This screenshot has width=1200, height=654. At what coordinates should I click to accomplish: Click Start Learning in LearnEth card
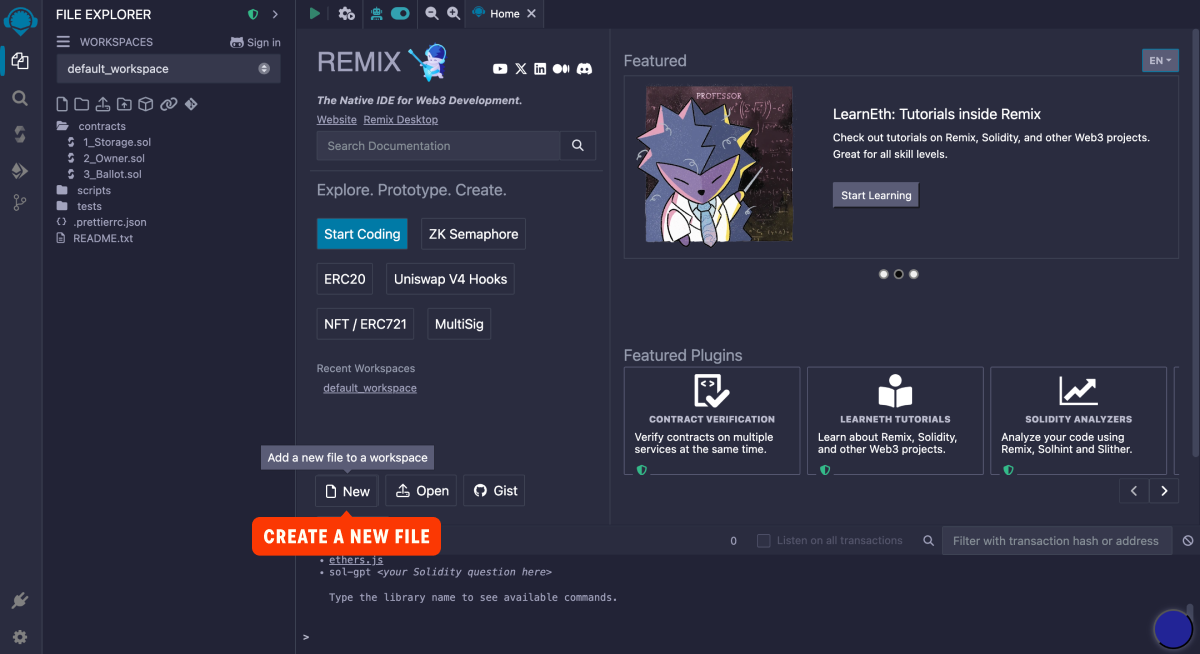876,195
